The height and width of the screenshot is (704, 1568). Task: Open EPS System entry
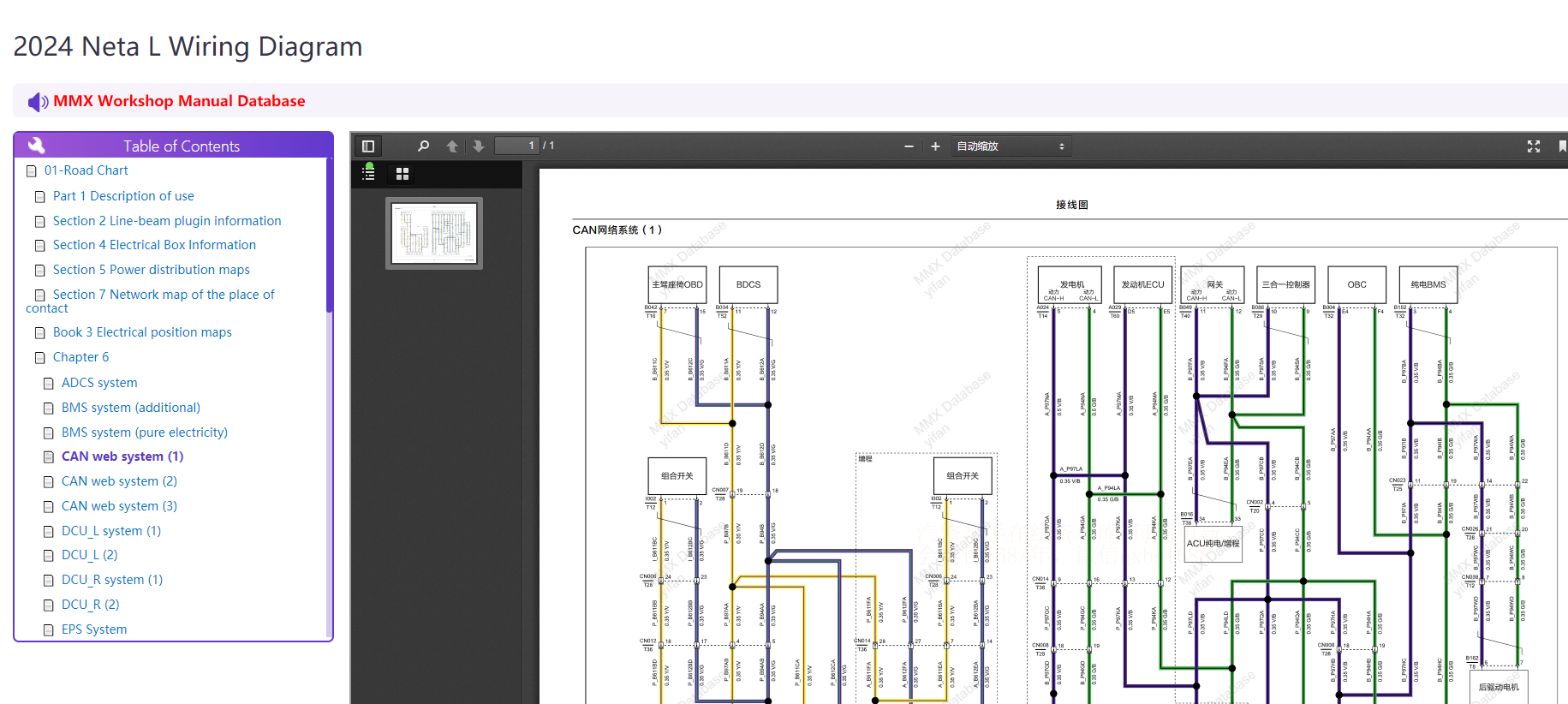pos(94,629)
